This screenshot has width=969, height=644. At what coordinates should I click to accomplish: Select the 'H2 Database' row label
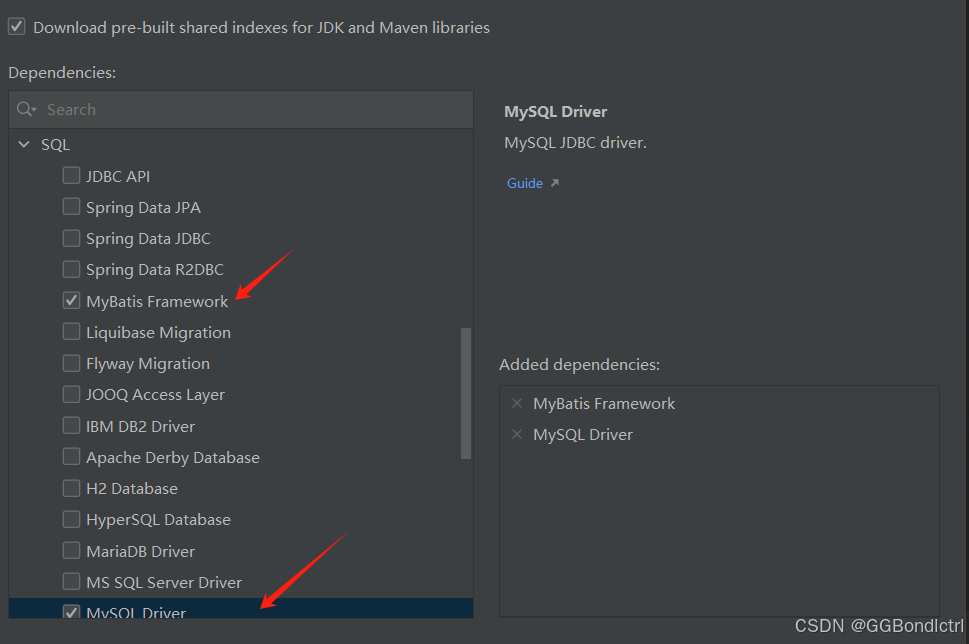(132, 489)
